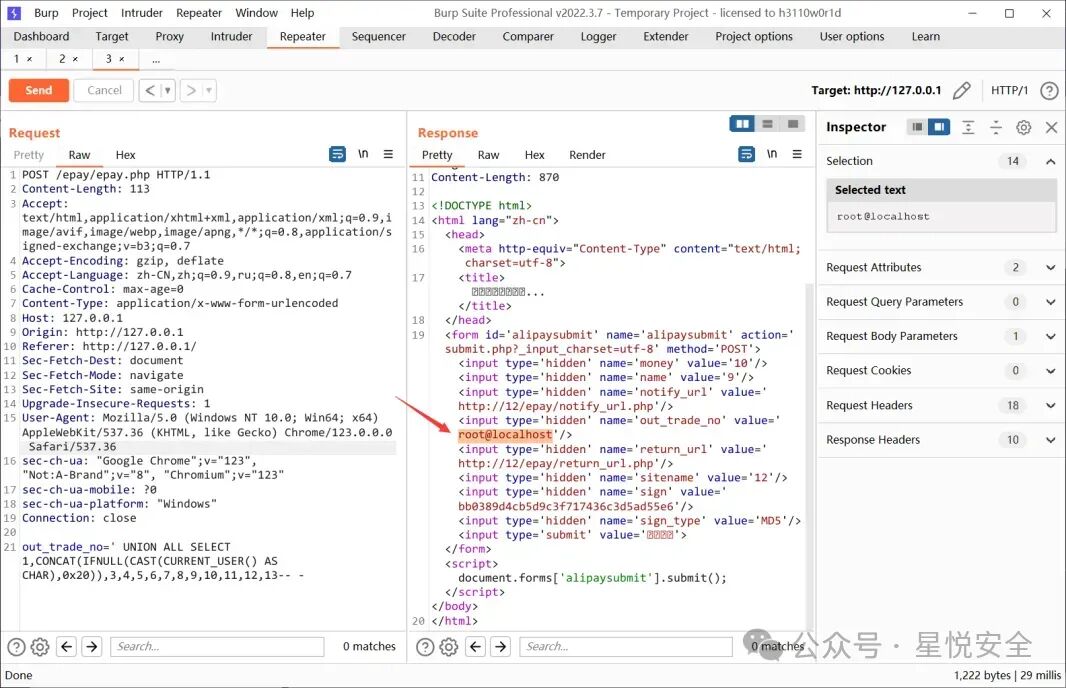Expand all Inspector sections icon

pos(968,127)
